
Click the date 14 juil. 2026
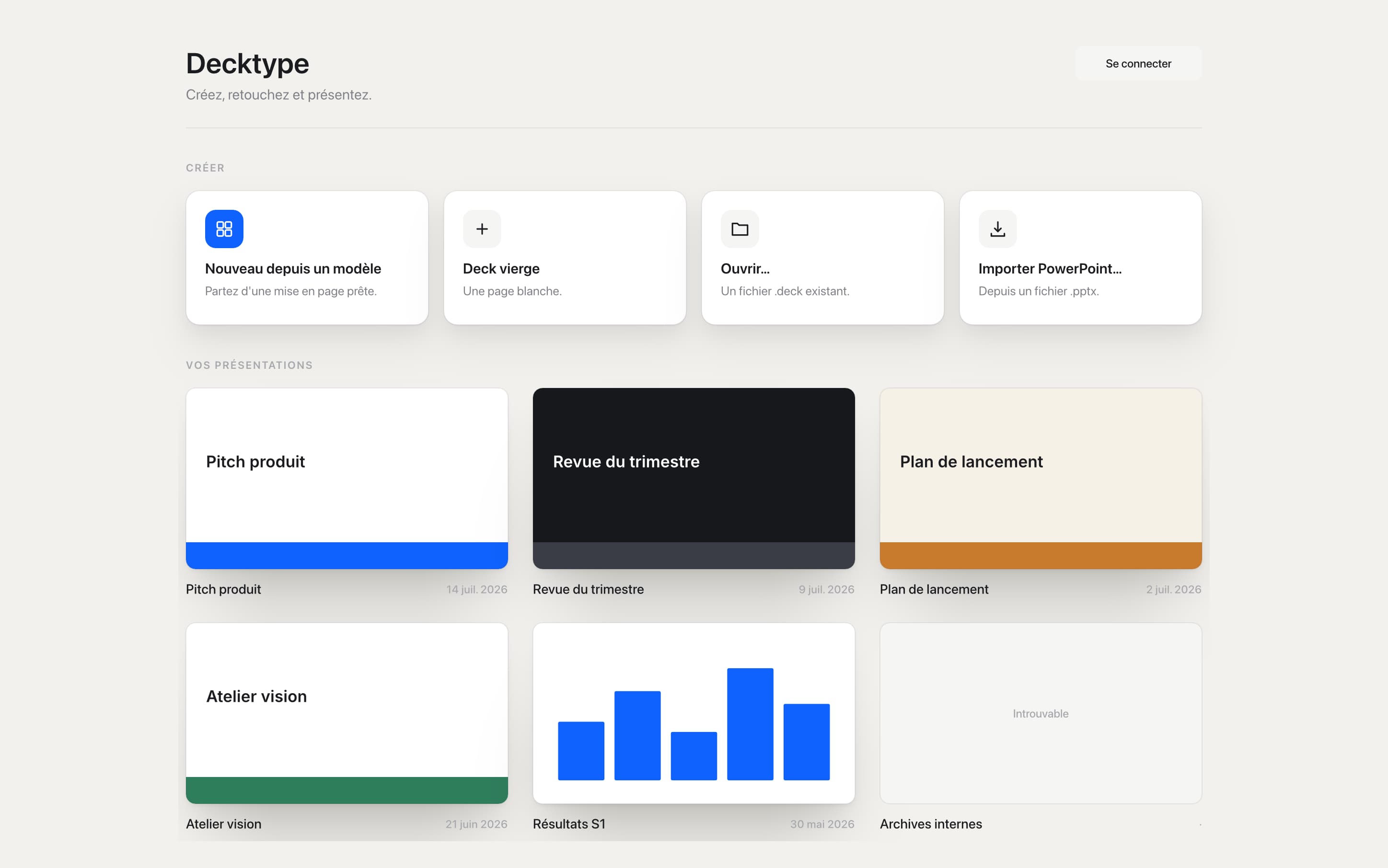tap(476, 590)
